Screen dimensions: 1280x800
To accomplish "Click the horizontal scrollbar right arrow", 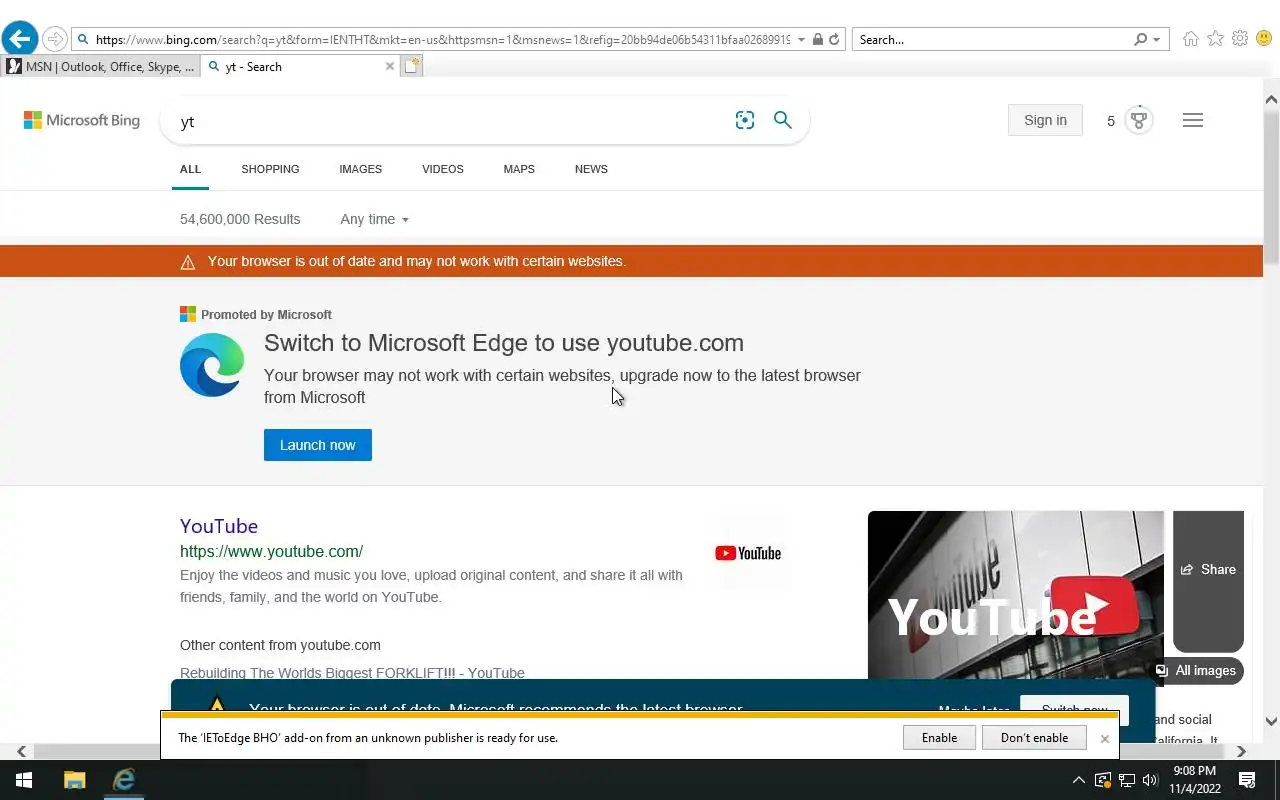I will coord(1241,751).
